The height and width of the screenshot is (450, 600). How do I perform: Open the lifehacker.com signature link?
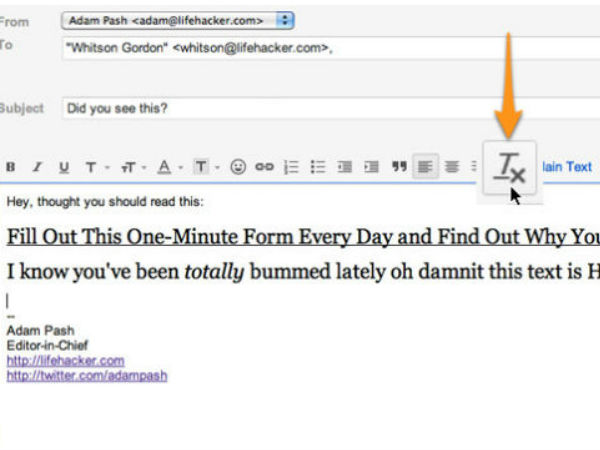click(65, 360)
